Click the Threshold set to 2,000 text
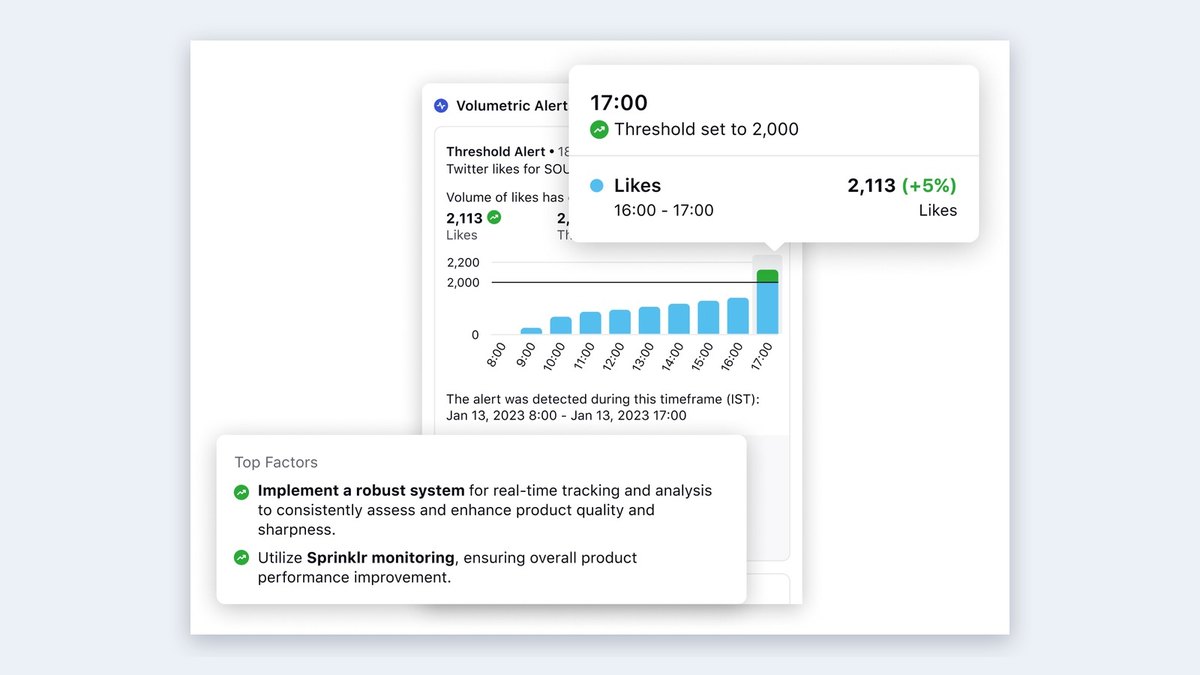Screen dimensions: 1200x675 [706, 129]
